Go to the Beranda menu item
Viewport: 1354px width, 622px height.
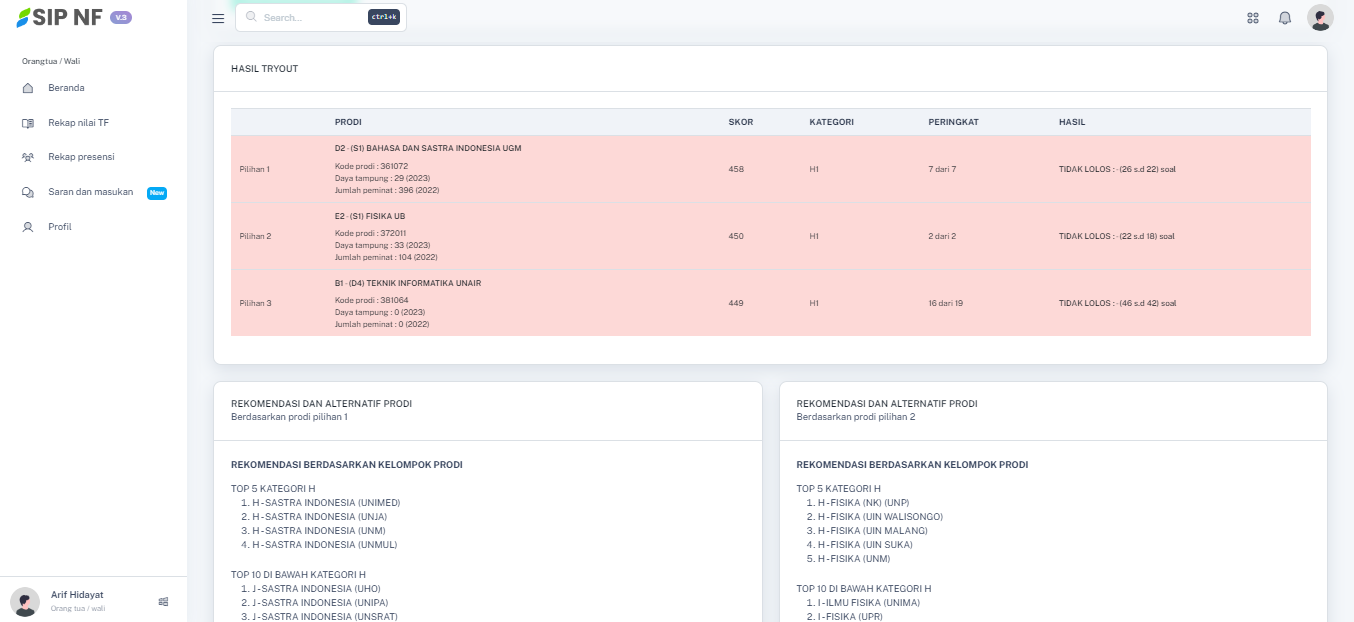[x=66, y=88]
